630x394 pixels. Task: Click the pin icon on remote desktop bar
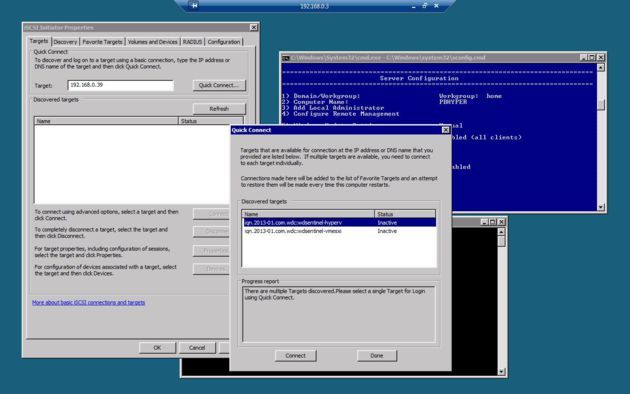click(x=194, y=6)
